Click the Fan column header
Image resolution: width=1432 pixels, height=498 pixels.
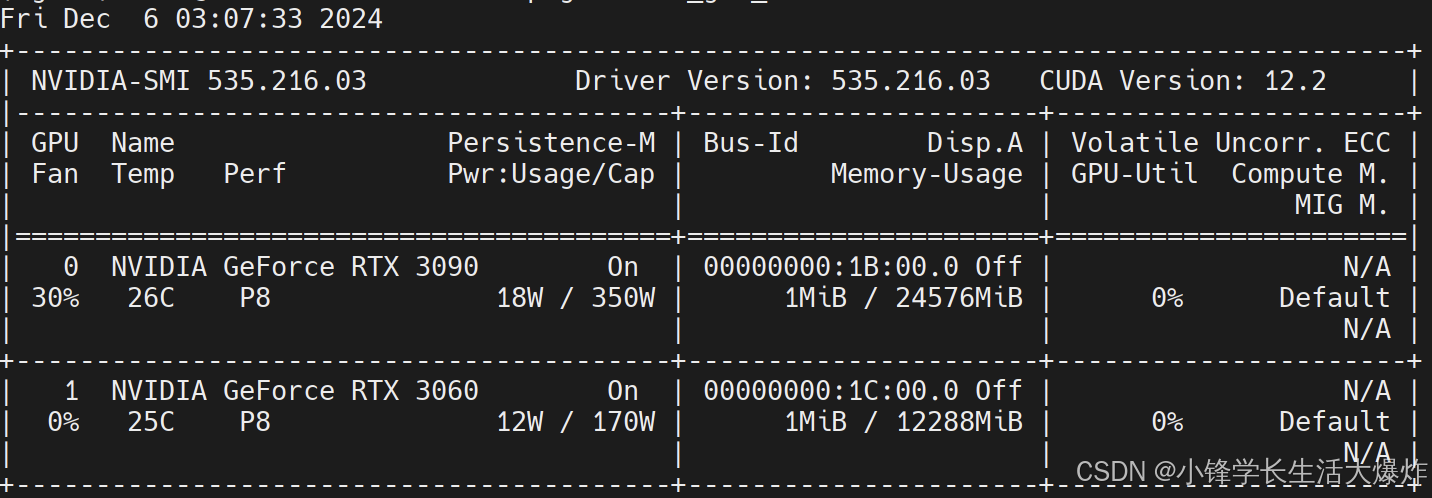(x=55, y=174)
